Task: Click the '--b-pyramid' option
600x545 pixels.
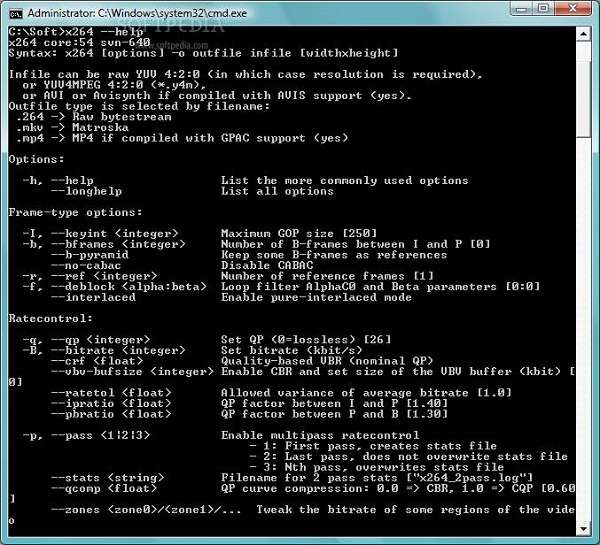Action: (x=90, y=255)
